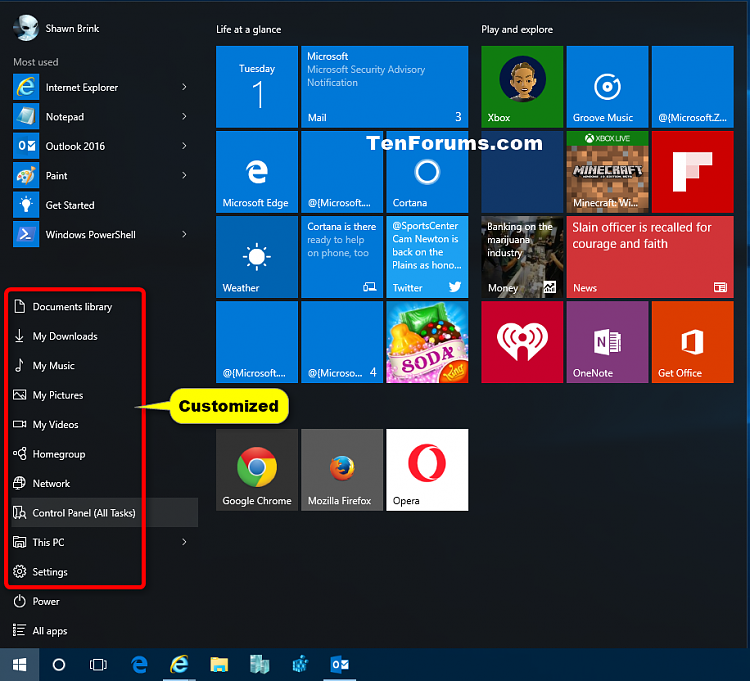Launch Minecraft Windows 10 tile

[x=607, y=172]
